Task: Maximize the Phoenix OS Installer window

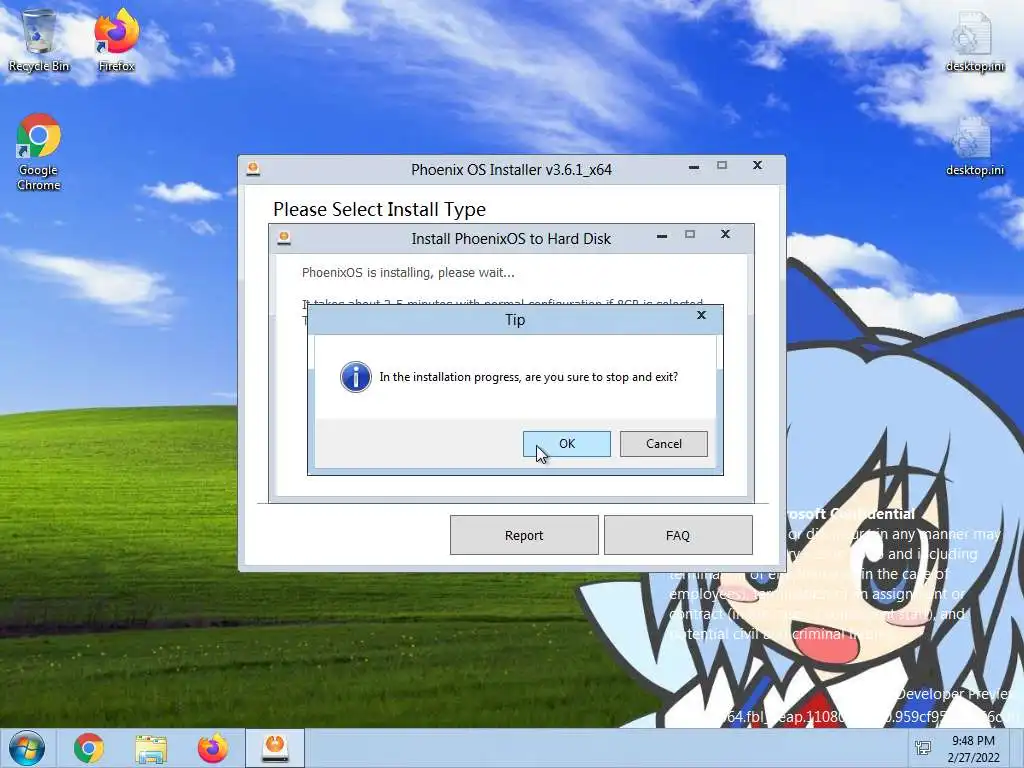Action: [722, 166]
